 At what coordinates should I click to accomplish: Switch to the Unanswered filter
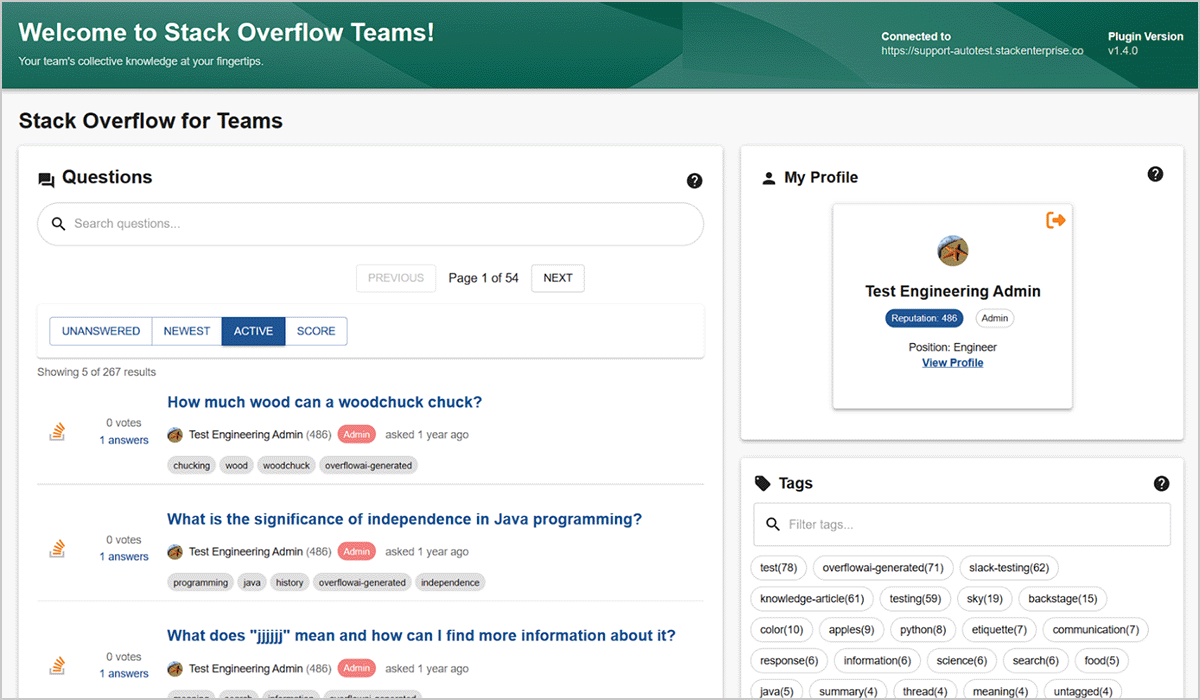101,331
